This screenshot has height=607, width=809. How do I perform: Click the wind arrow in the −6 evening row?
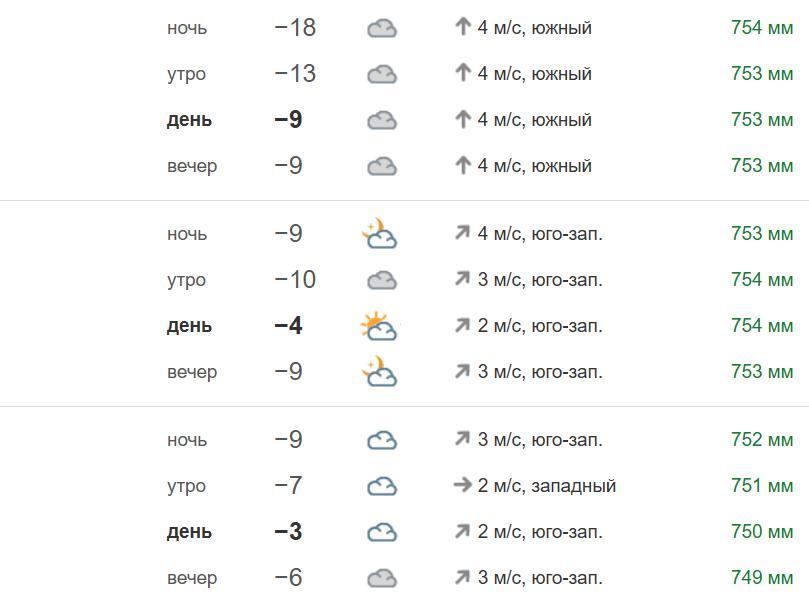[x=462, y=578]
